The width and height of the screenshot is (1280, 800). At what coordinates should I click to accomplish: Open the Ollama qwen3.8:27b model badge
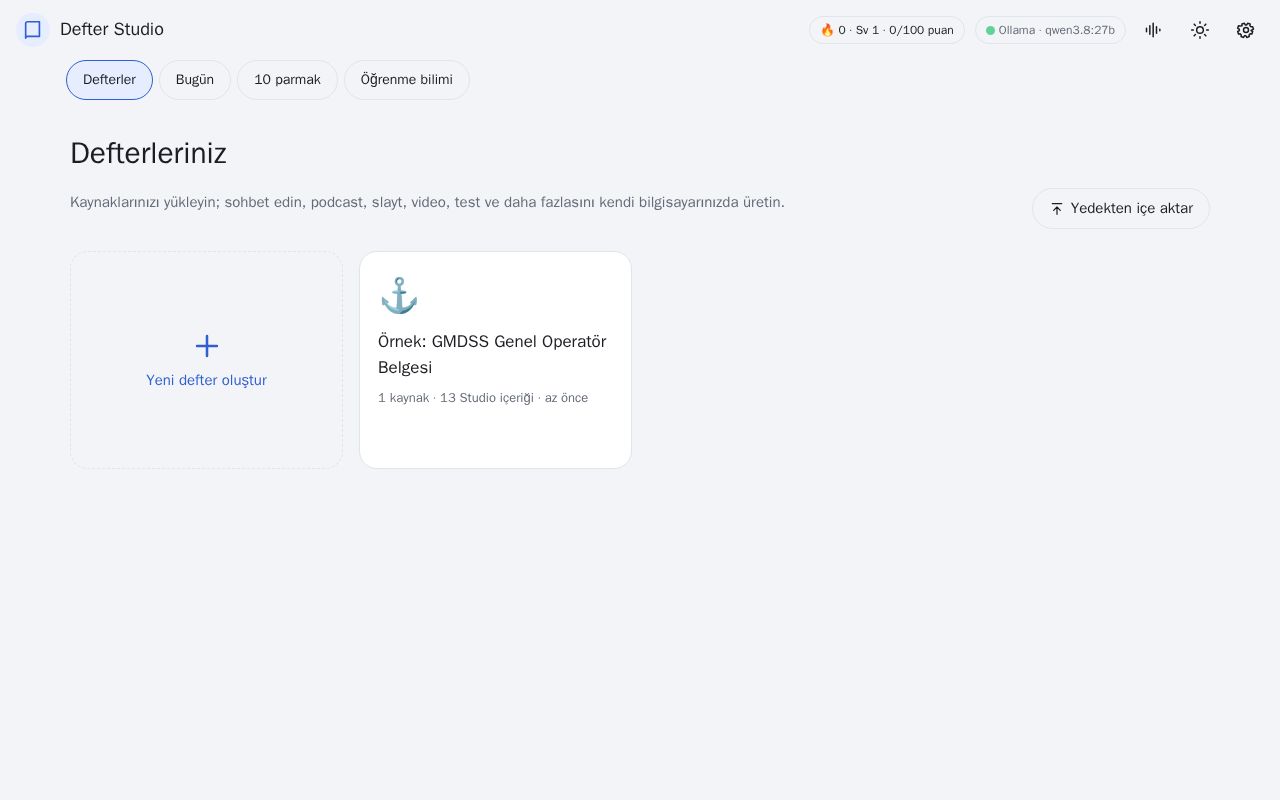pos(1050,30)
